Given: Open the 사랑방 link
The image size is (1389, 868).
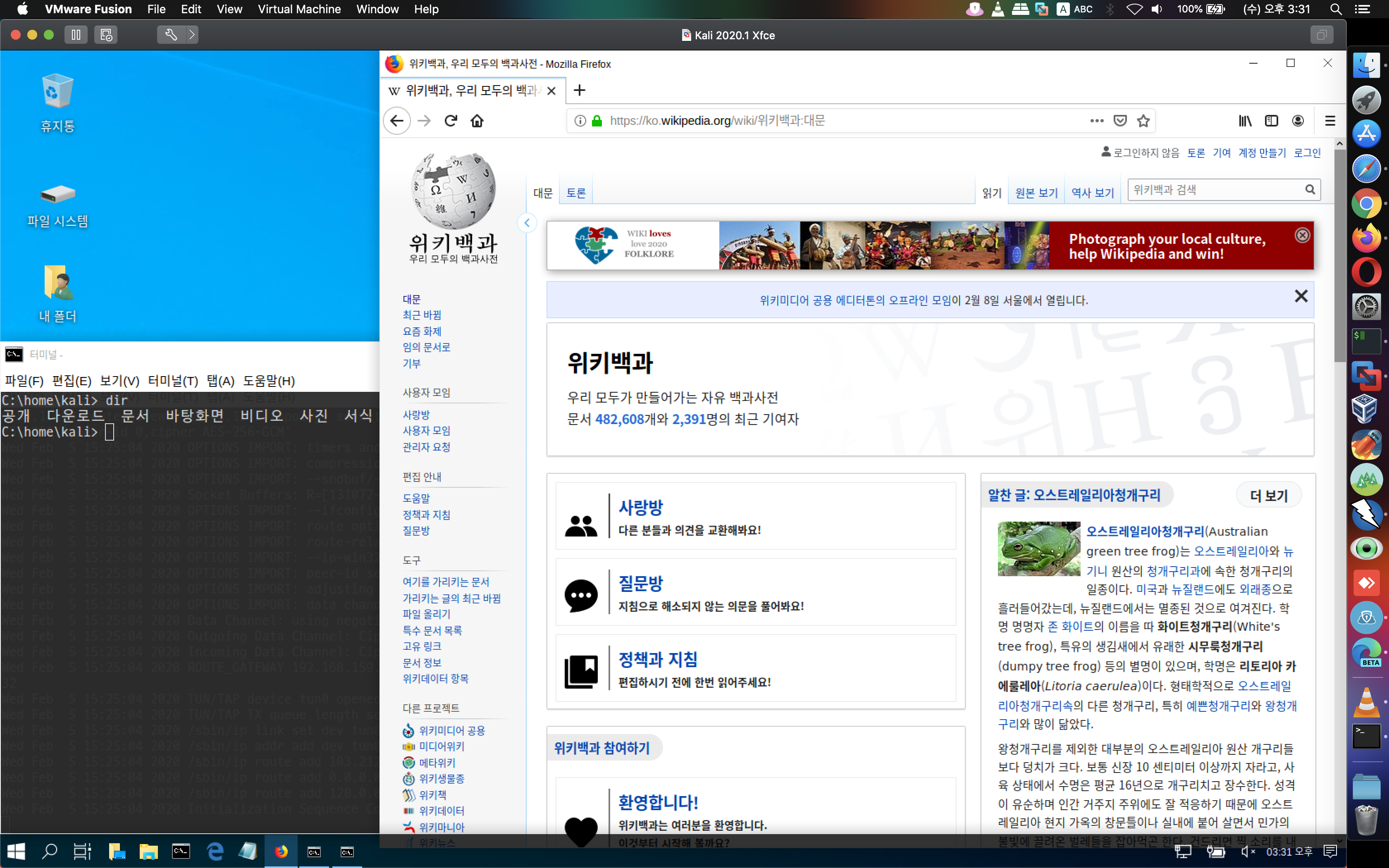Looking at the screenshot, I should [x=640, y=507].
